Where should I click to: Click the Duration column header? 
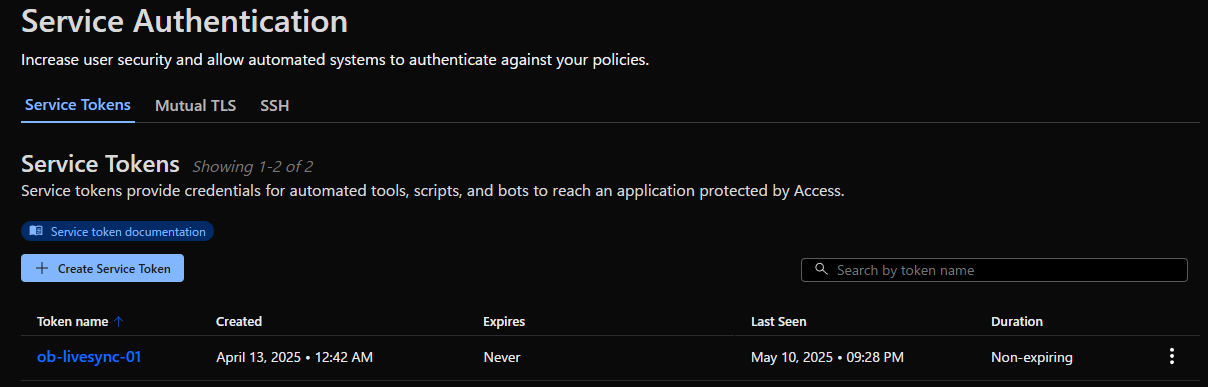[x=1017, y=322]
